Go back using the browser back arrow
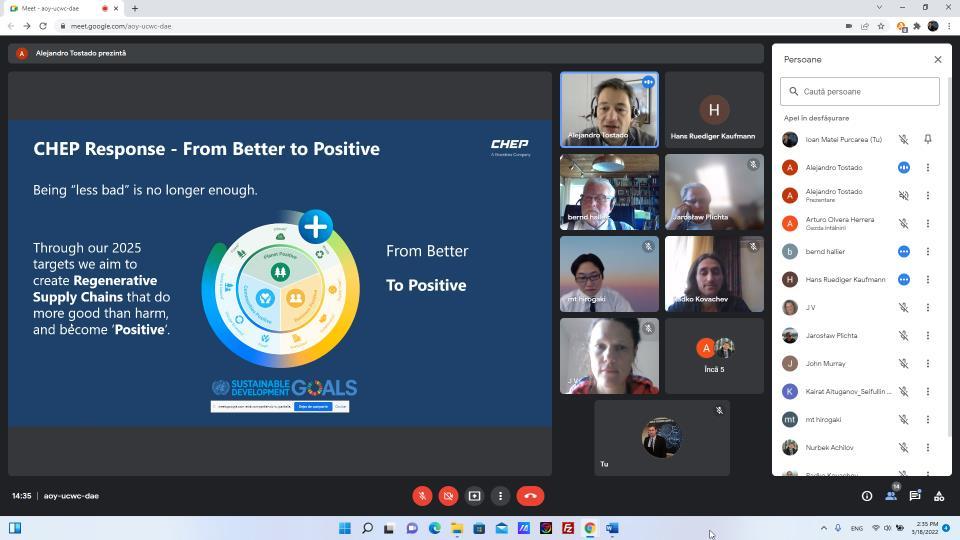 (10, 26)
